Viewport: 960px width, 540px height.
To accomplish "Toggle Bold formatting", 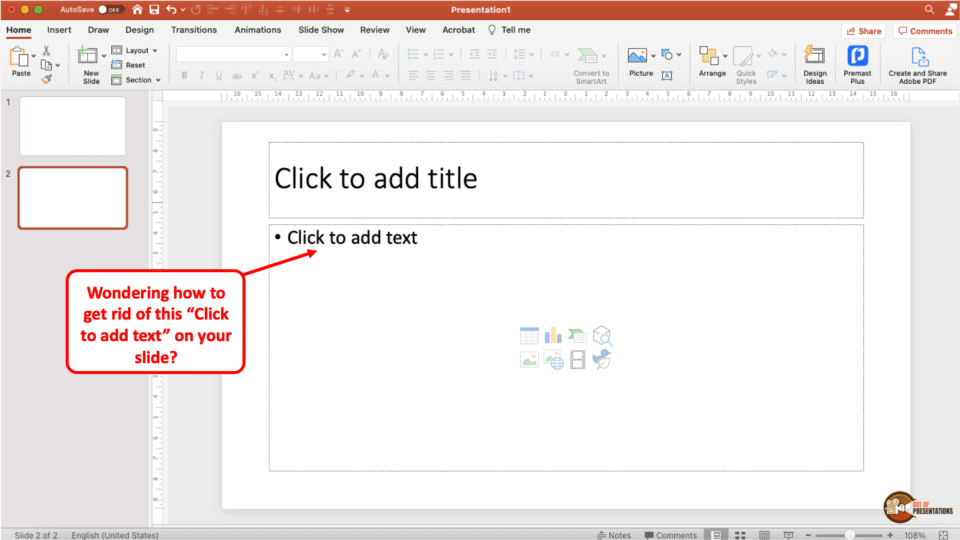I will pyautogui.click(x=184, y=76).
